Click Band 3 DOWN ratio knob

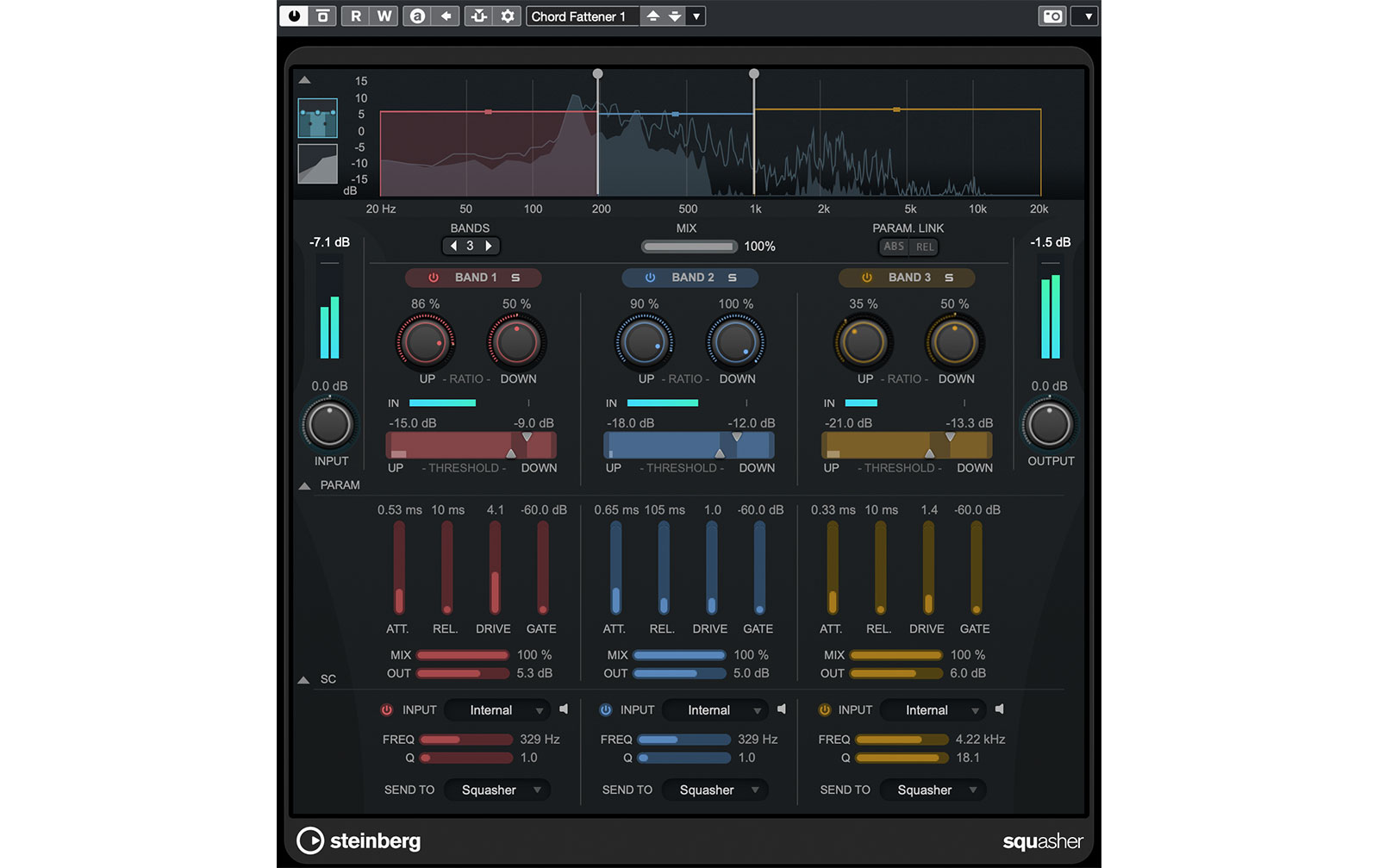pyautogui.click(x=954, y=342)
